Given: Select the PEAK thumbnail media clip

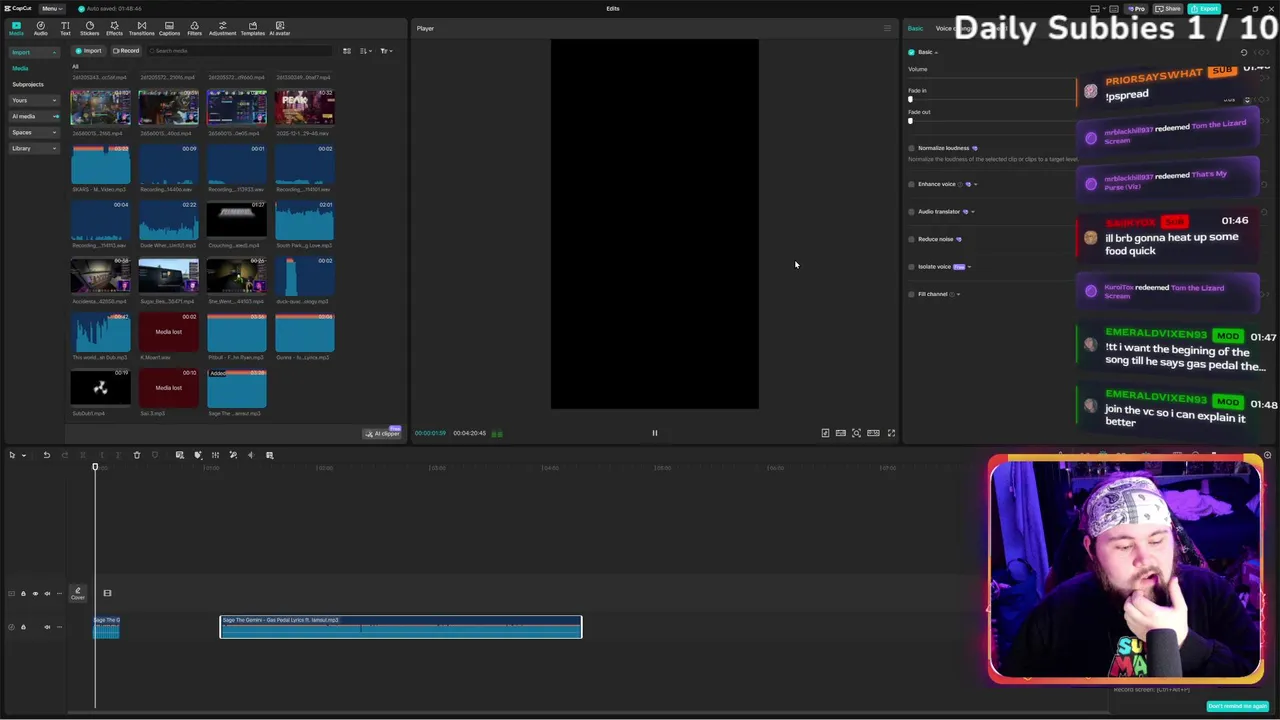Looking at the screenshot, I should coord(305,108).
